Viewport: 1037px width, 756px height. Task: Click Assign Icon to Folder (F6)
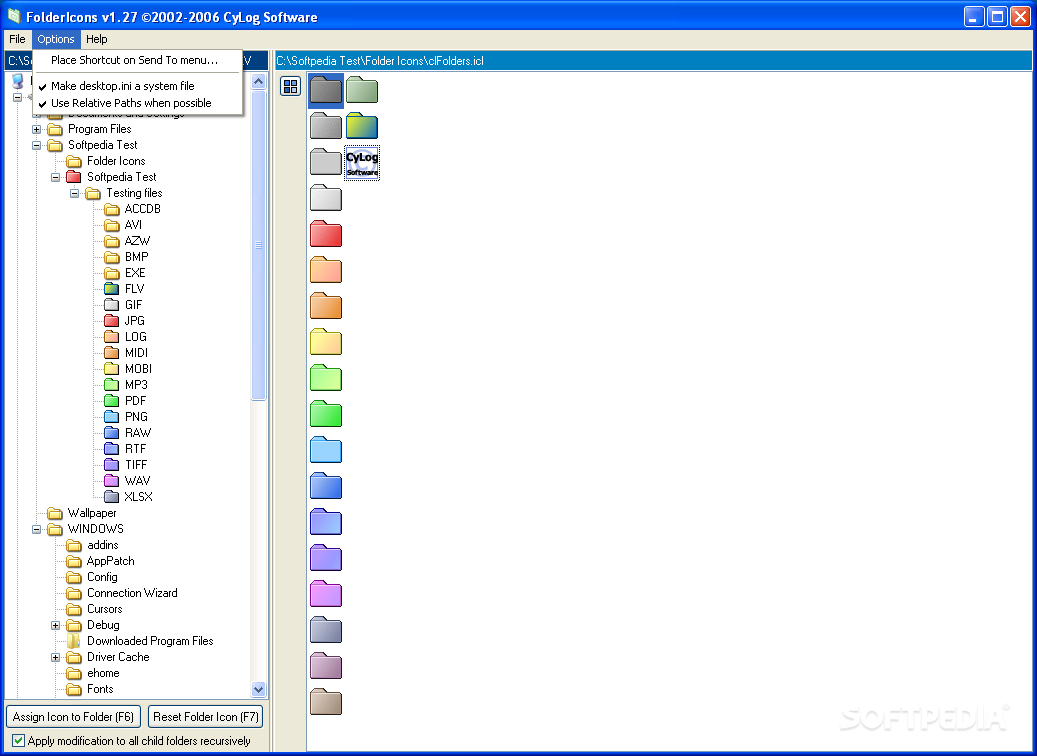73,716
